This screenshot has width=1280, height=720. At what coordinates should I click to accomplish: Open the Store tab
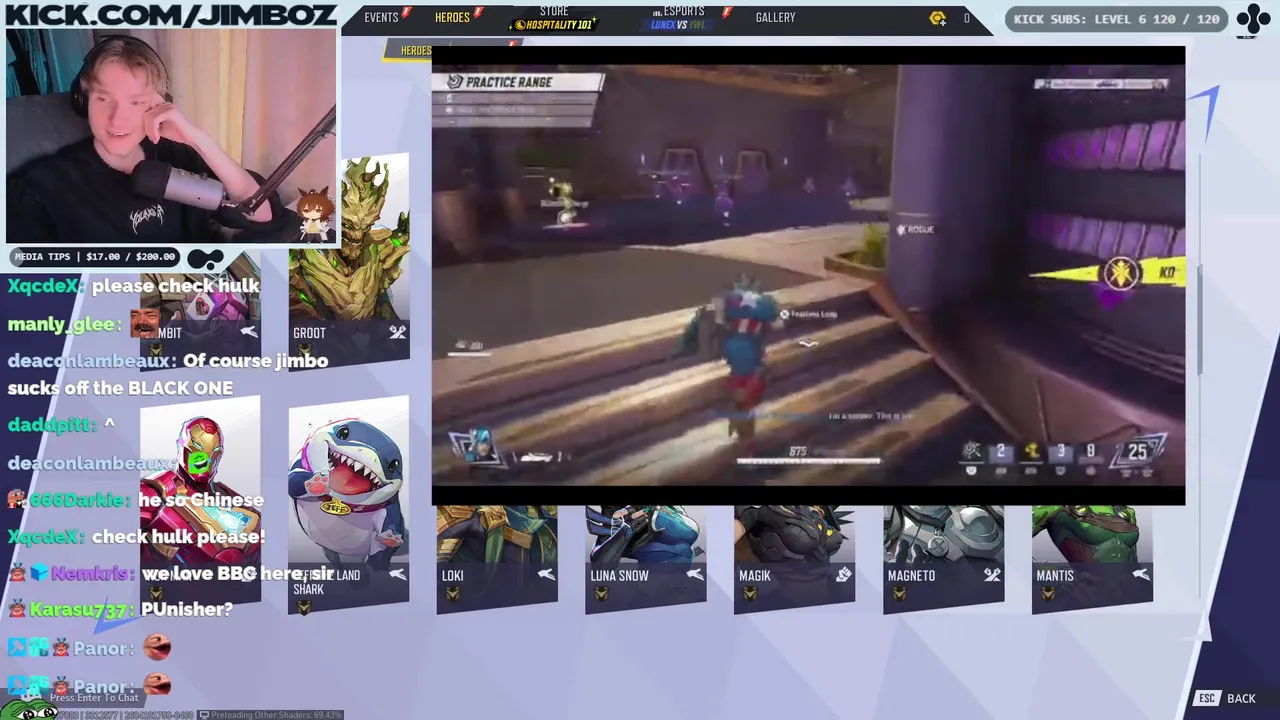point(554,11)
